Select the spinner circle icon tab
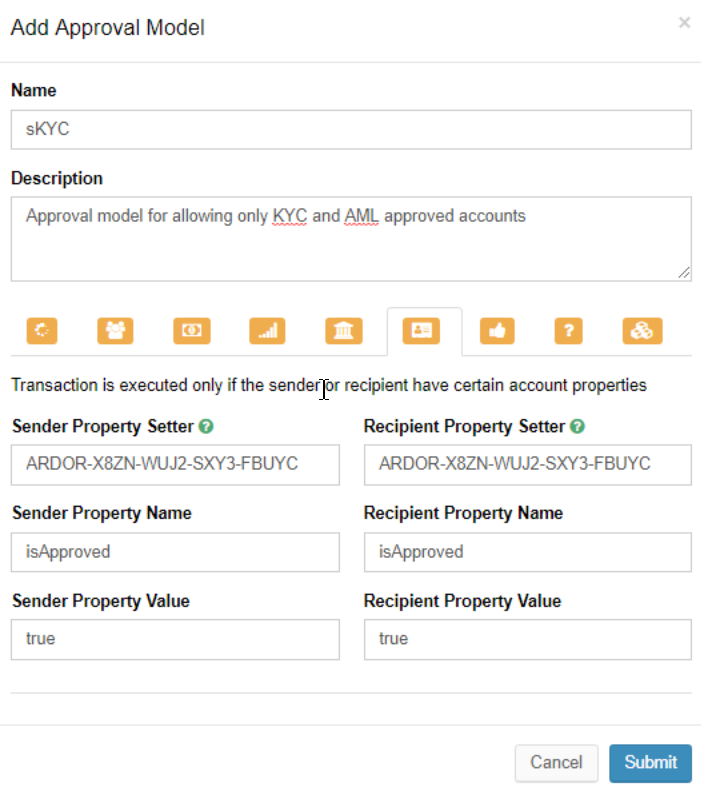 click(41, 331)
